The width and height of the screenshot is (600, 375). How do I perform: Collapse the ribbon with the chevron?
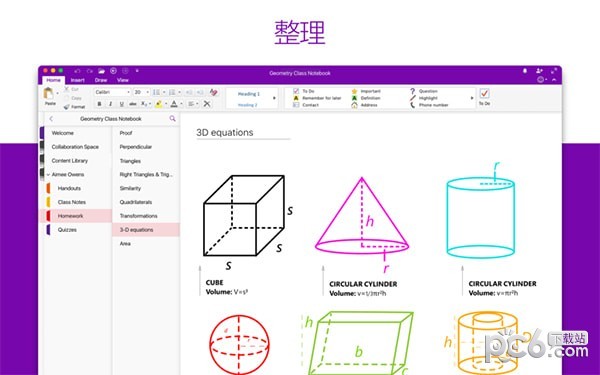[x=554, y=80]
